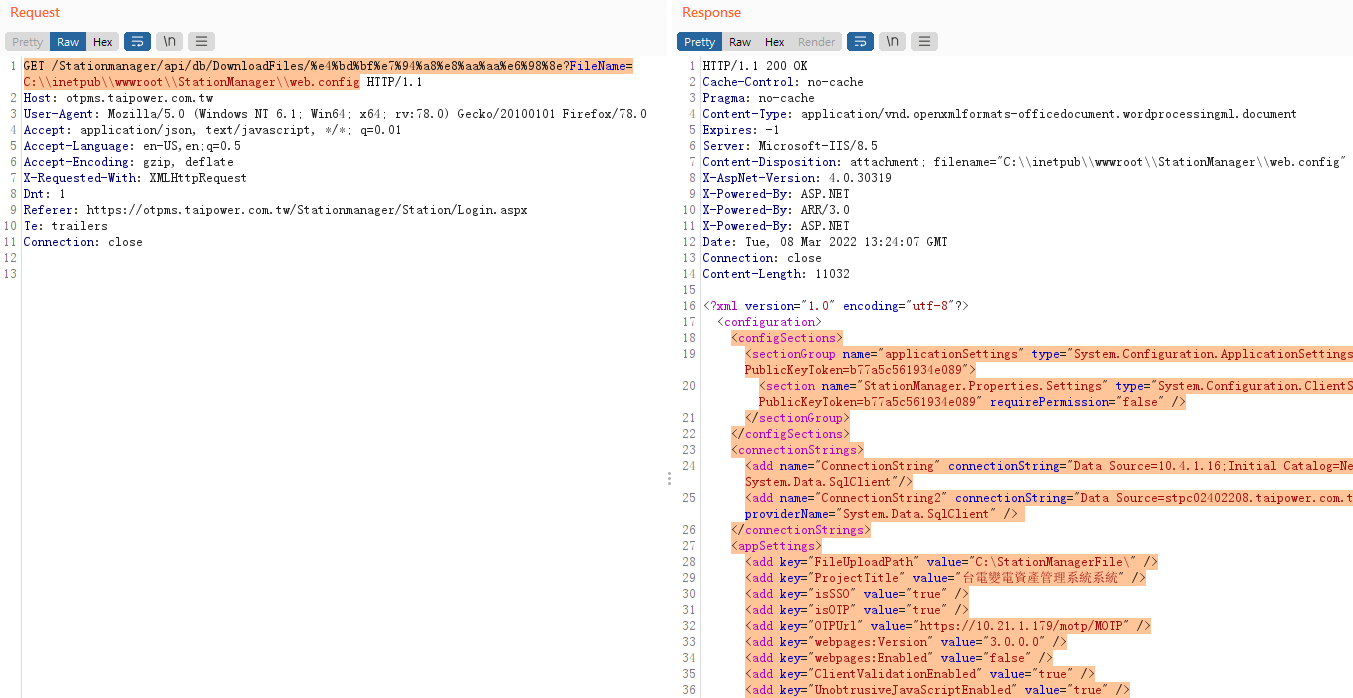Click the ProjectTitle 台電變電資產管理系統系統 entry
The width and height of the screenshot is (1353, 698).
[x=945, y=578]
